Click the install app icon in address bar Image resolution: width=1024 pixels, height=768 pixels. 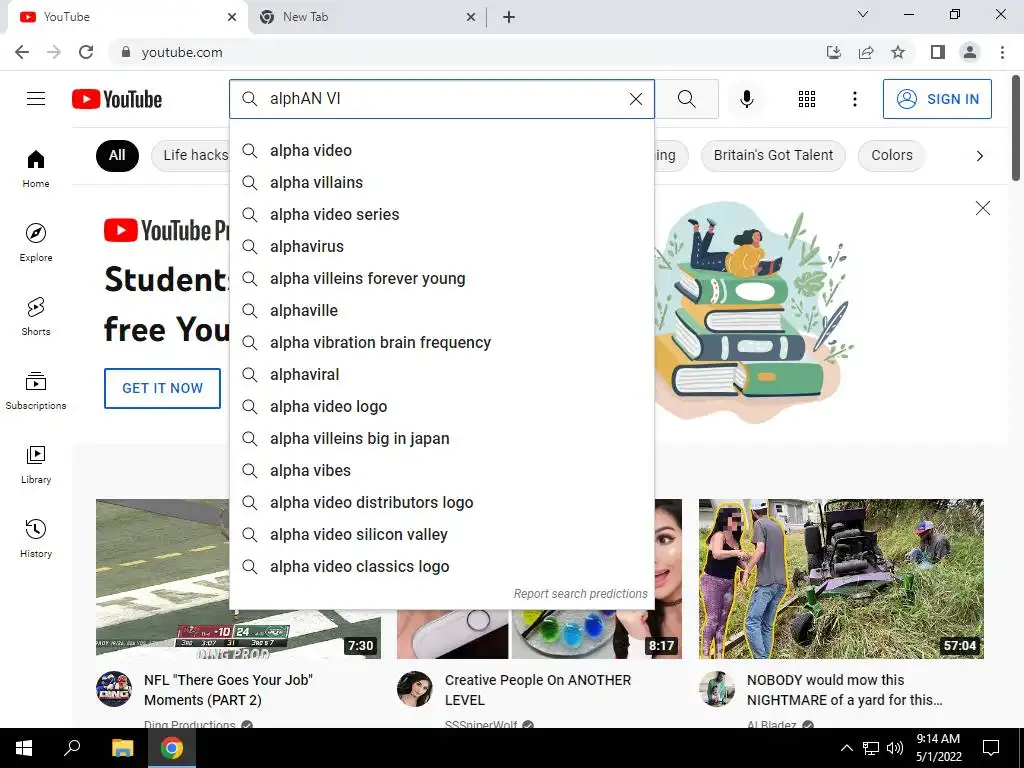833,52
